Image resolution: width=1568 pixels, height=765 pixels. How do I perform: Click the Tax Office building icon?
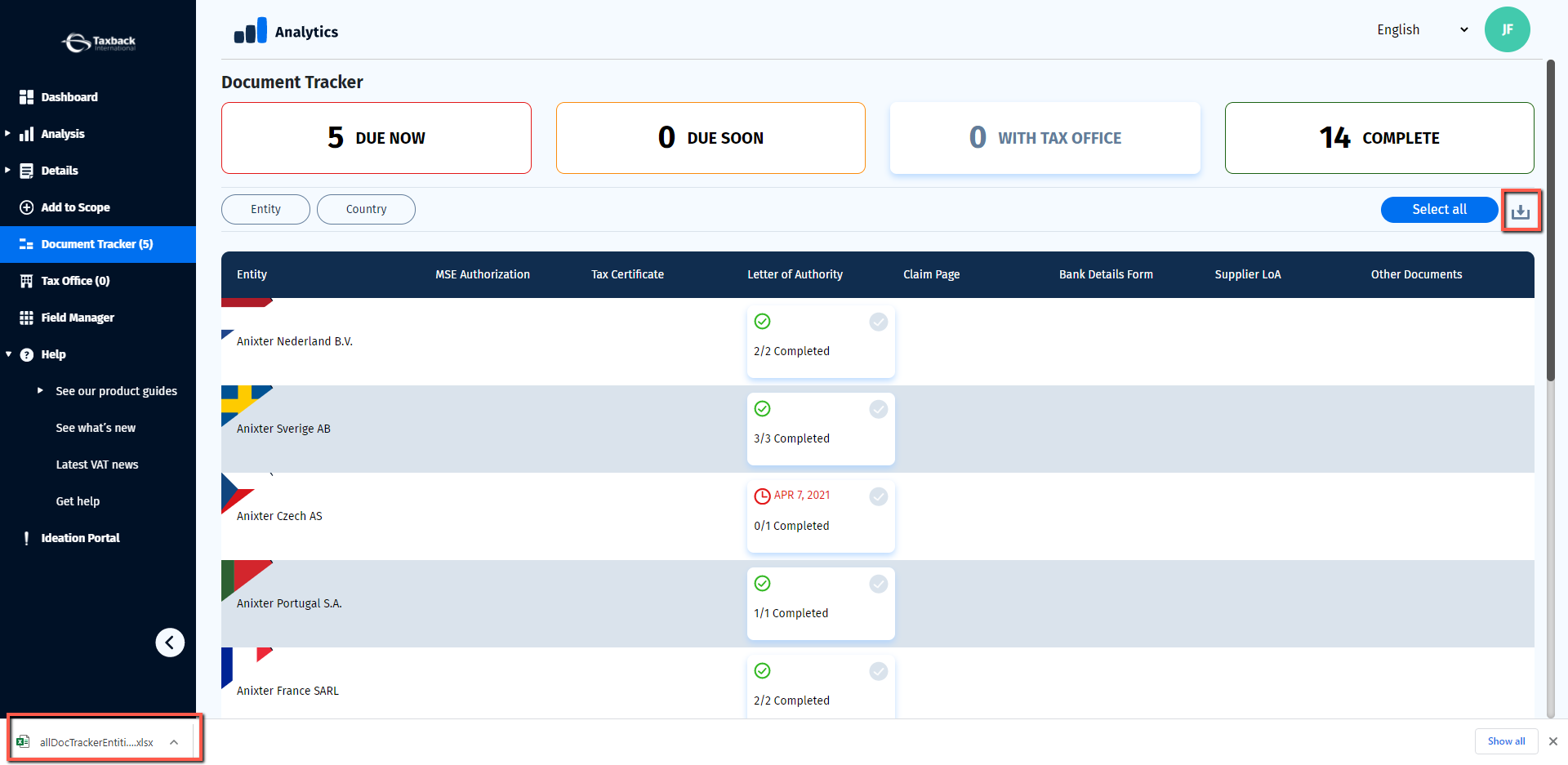[27, 281]
